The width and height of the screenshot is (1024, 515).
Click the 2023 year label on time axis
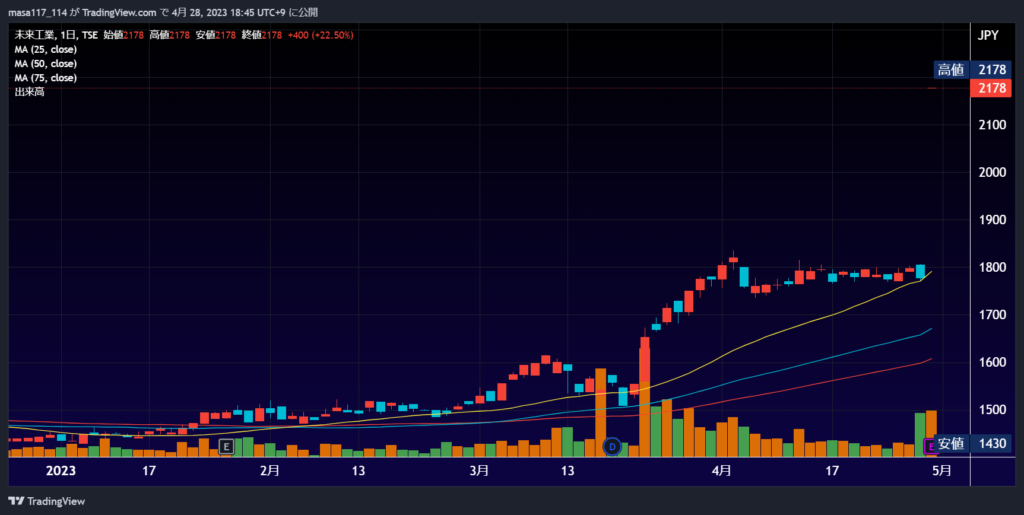coord(61,471)
